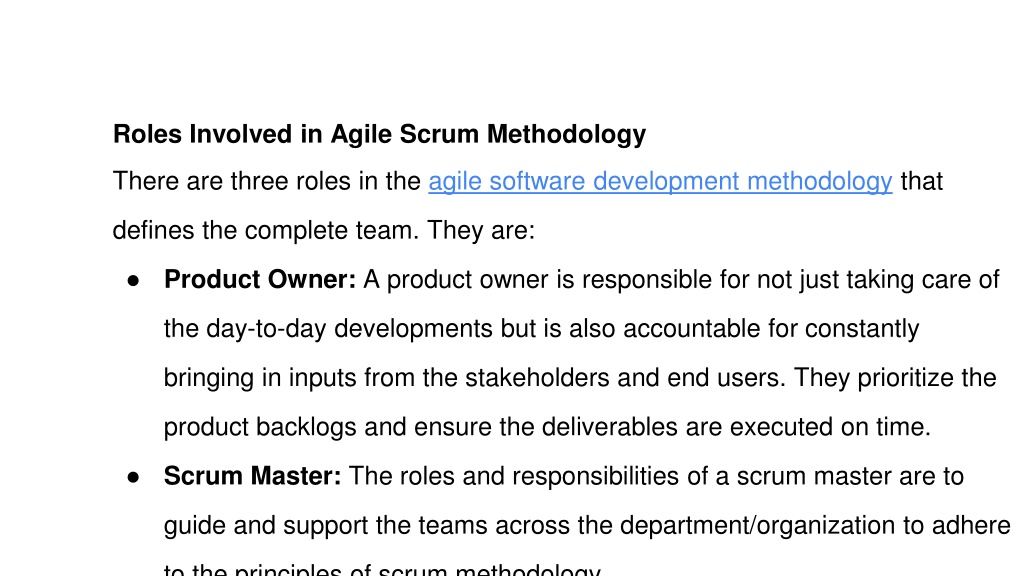The image size is (1024, 576).
Task: Click the word 'that' following the hyperlink
Action: coord(921,182)
